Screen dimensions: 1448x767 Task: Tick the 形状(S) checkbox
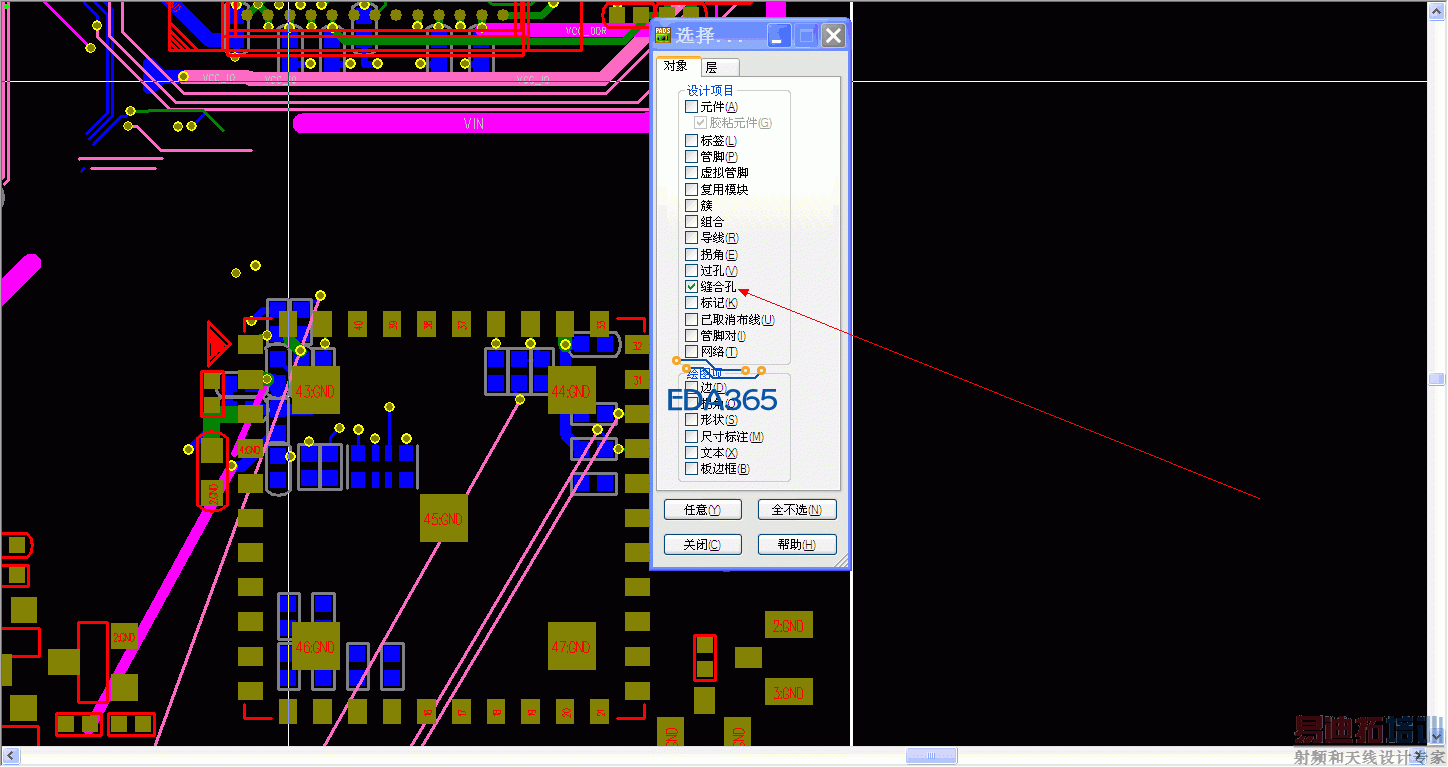tap(692, 420)
